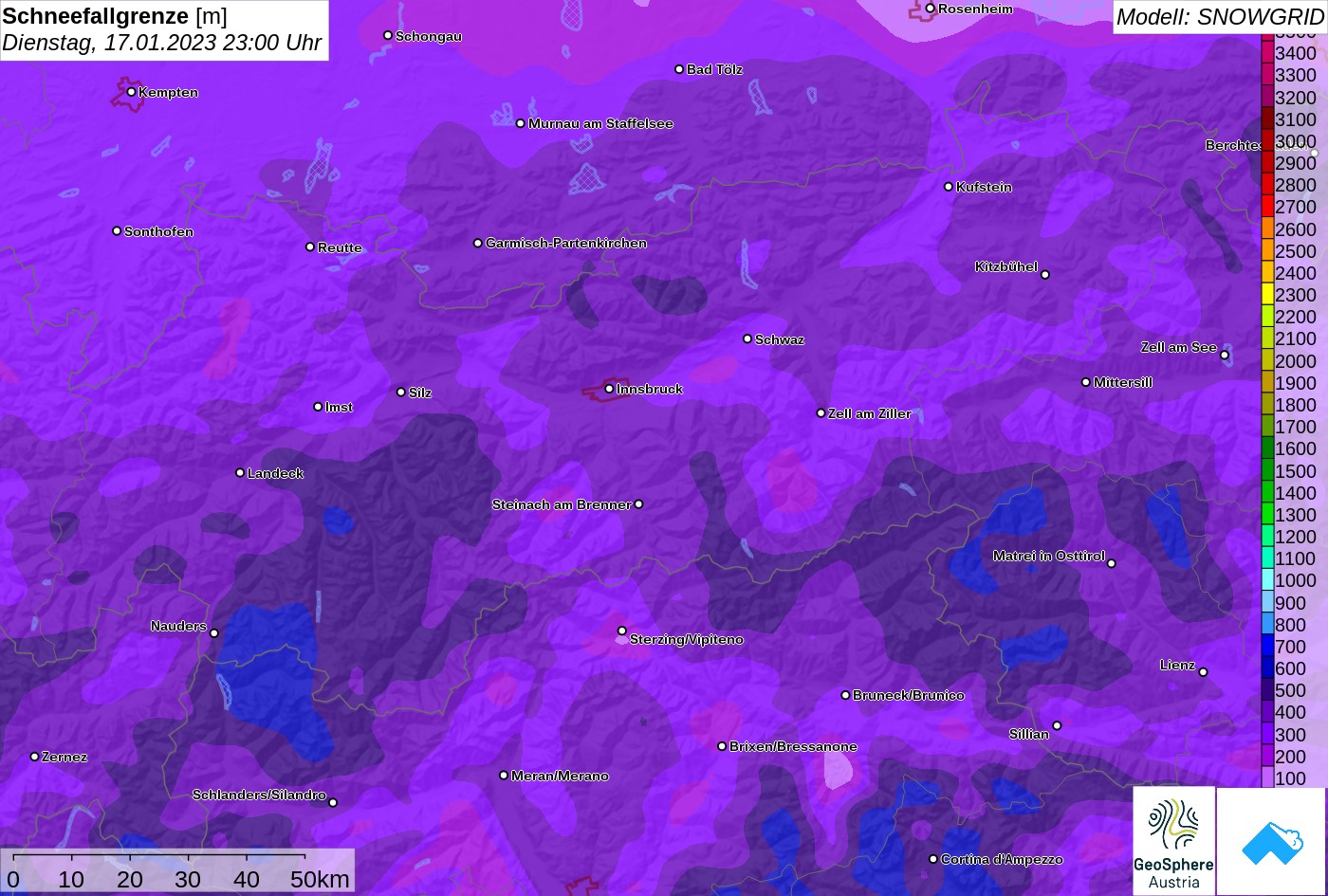Click the yellow 2300 legend swatch
Viewport: 1328px width, 896px height.
coord(1267,295)
